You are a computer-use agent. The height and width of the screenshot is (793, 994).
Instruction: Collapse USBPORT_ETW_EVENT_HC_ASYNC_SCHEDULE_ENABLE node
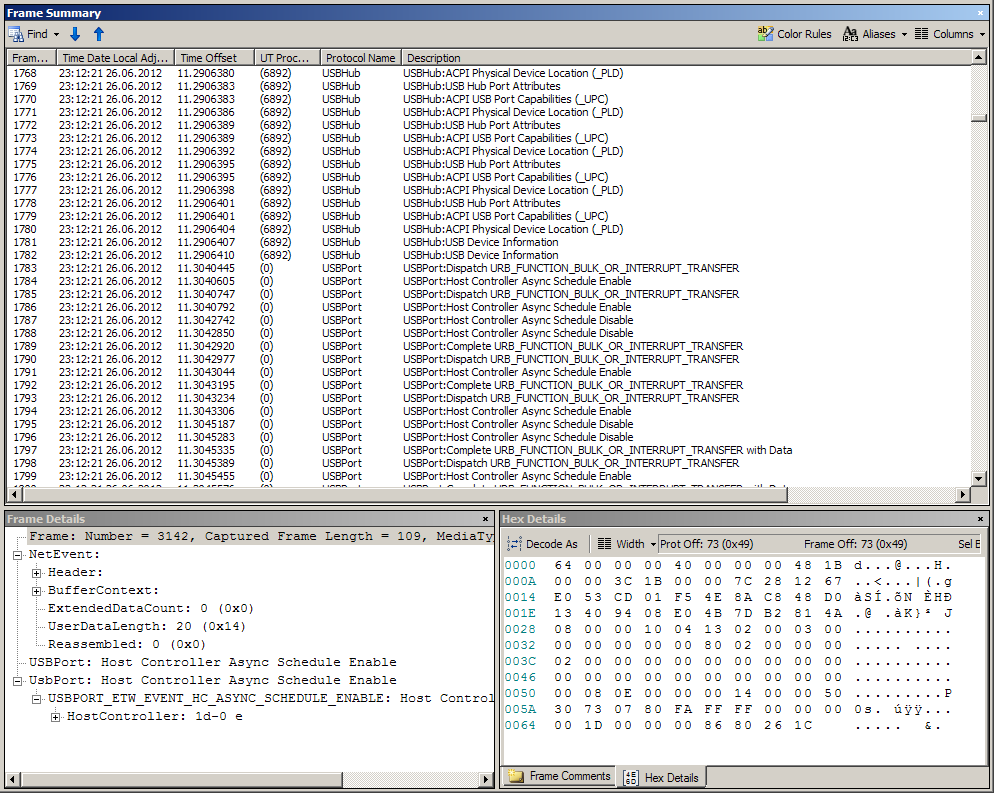coord(37,699)
